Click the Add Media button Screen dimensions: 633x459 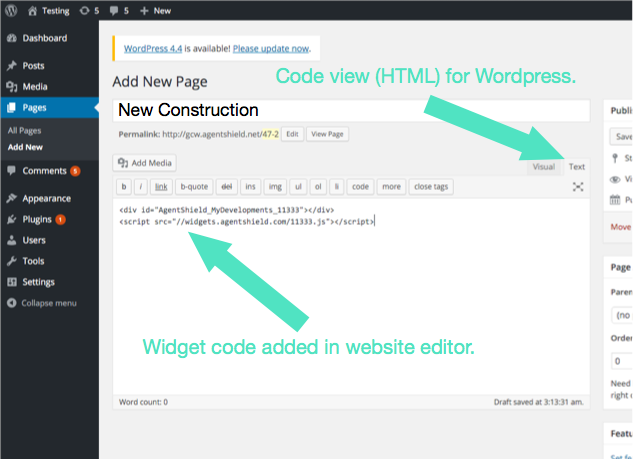click(x=145, y=163)
